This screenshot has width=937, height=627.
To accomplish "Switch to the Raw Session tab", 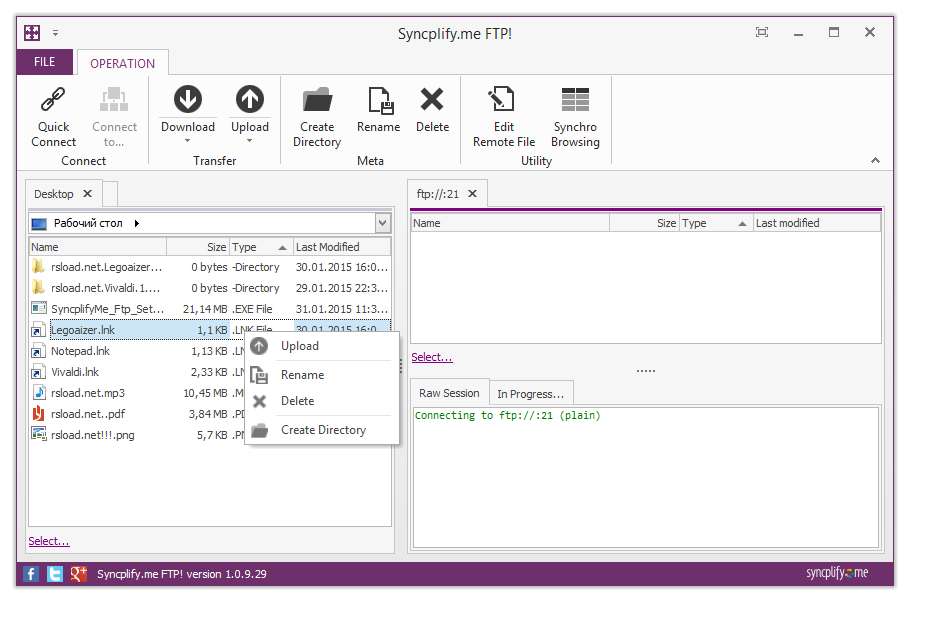I will (x=449, y=393).
